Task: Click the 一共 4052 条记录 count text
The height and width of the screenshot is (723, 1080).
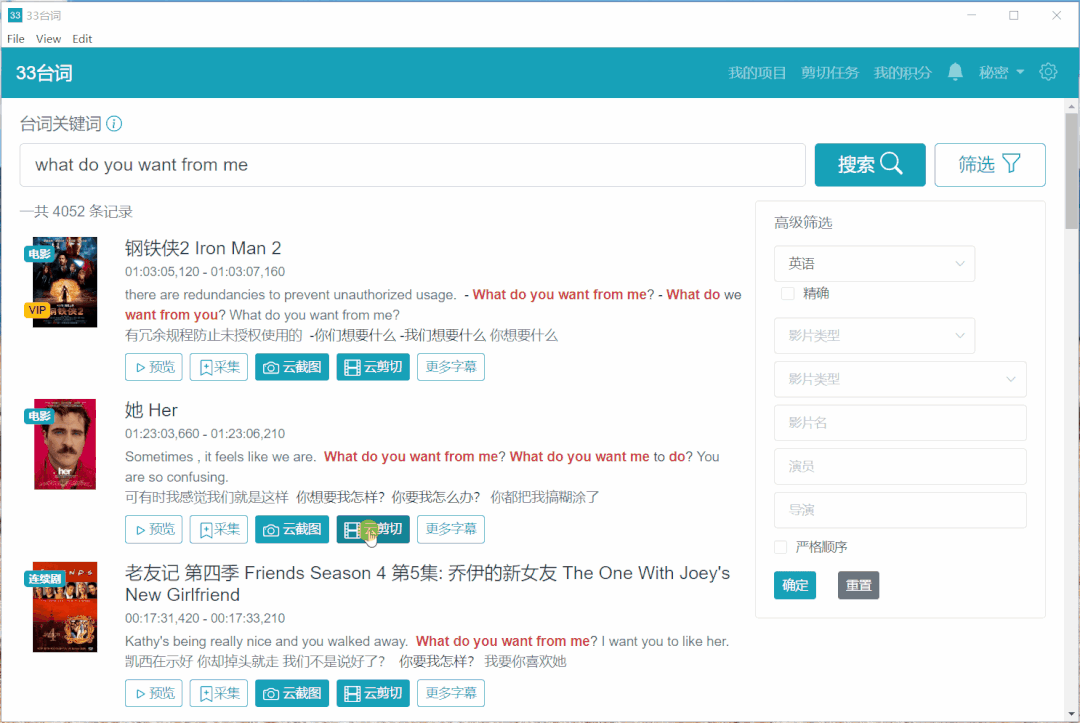Action: pos(76,211)
